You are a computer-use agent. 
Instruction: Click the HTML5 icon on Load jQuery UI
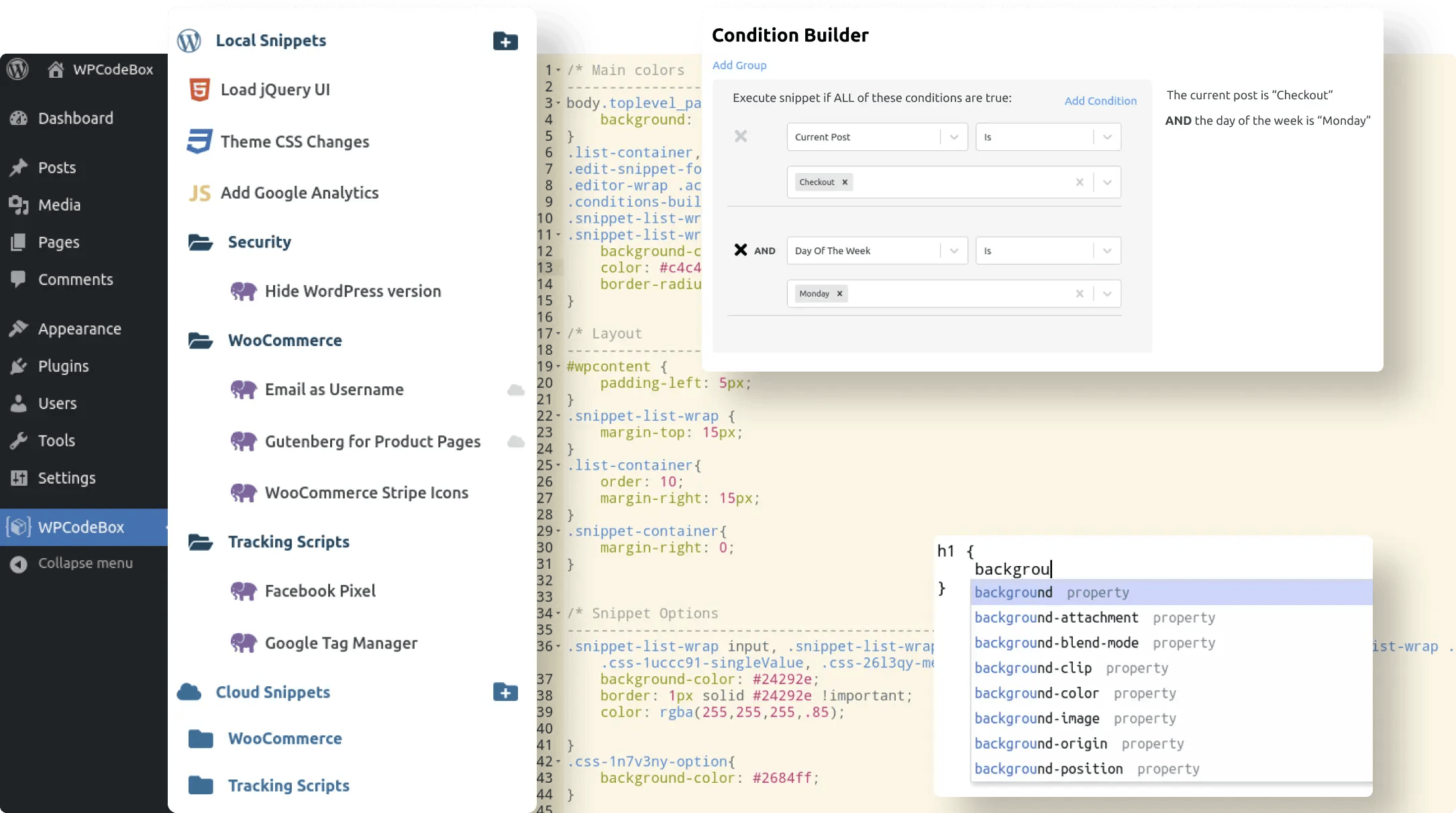point(199,89)
